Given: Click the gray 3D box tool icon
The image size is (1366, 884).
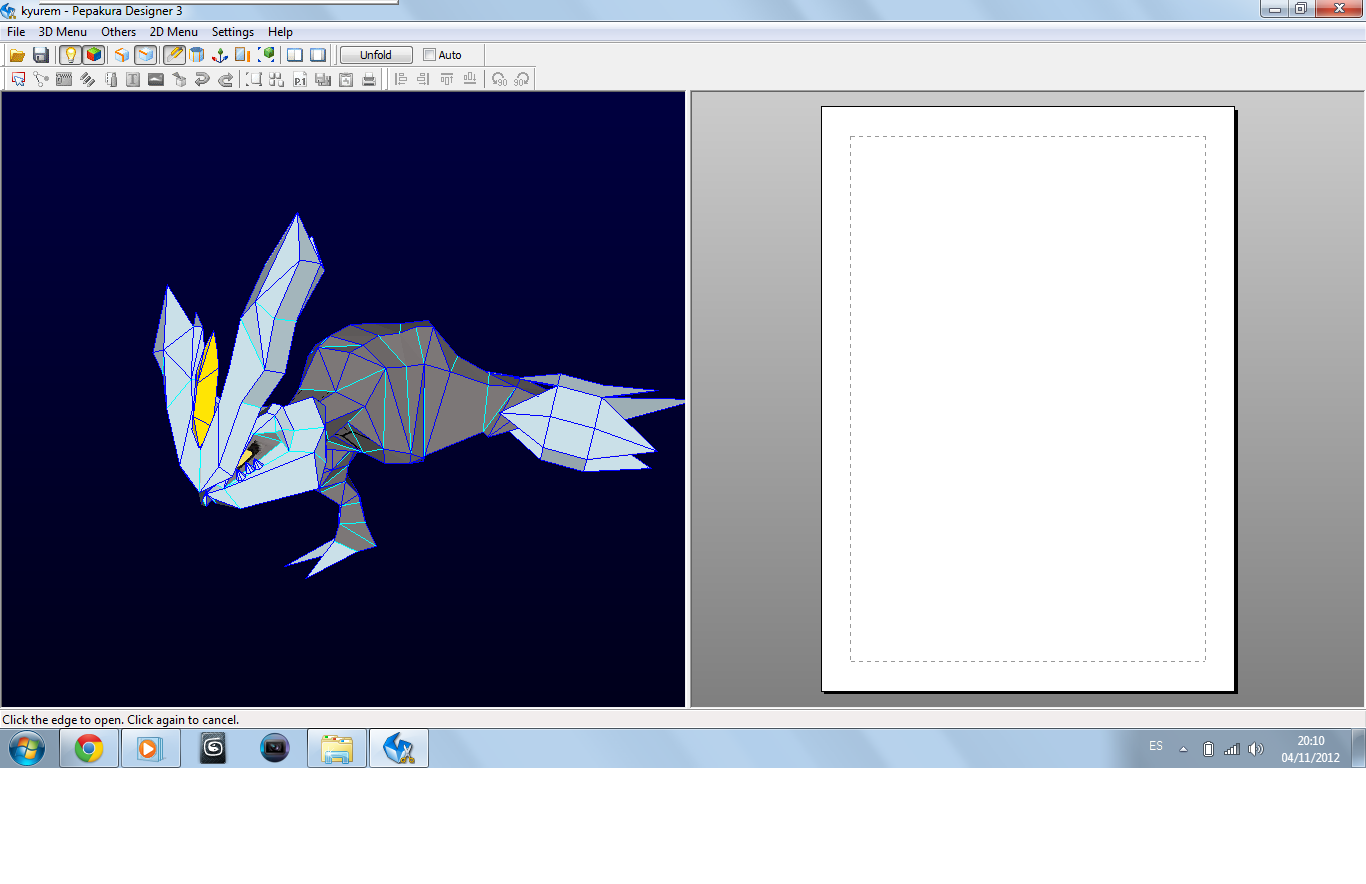Looking at the screenshot, I should [179, 79].
